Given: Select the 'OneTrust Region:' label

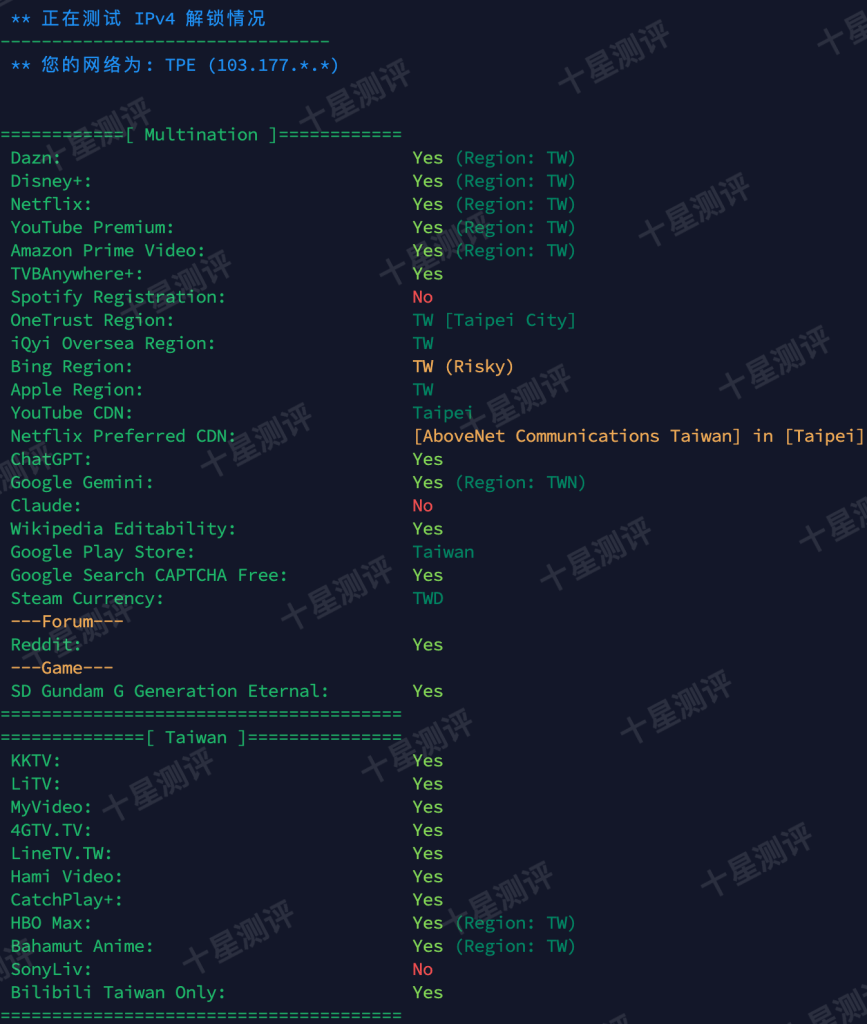Looking at the screenshot, I should 92,320.
